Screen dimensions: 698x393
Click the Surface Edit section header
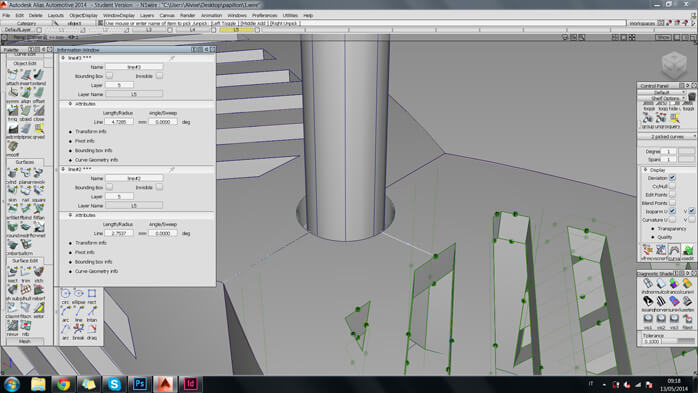click(x=25, y=261)
